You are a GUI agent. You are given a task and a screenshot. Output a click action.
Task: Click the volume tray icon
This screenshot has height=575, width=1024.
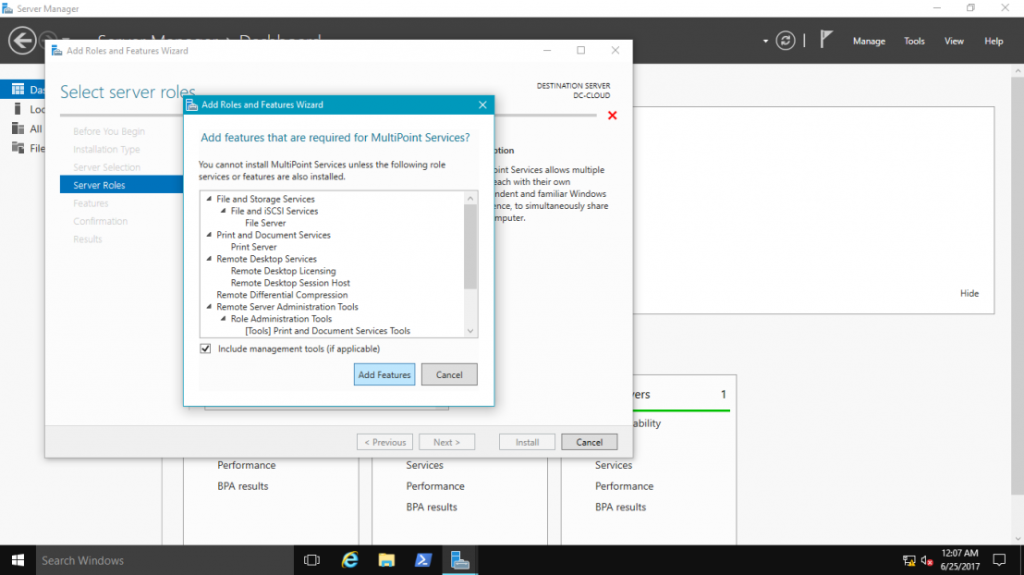pos(926,561)
